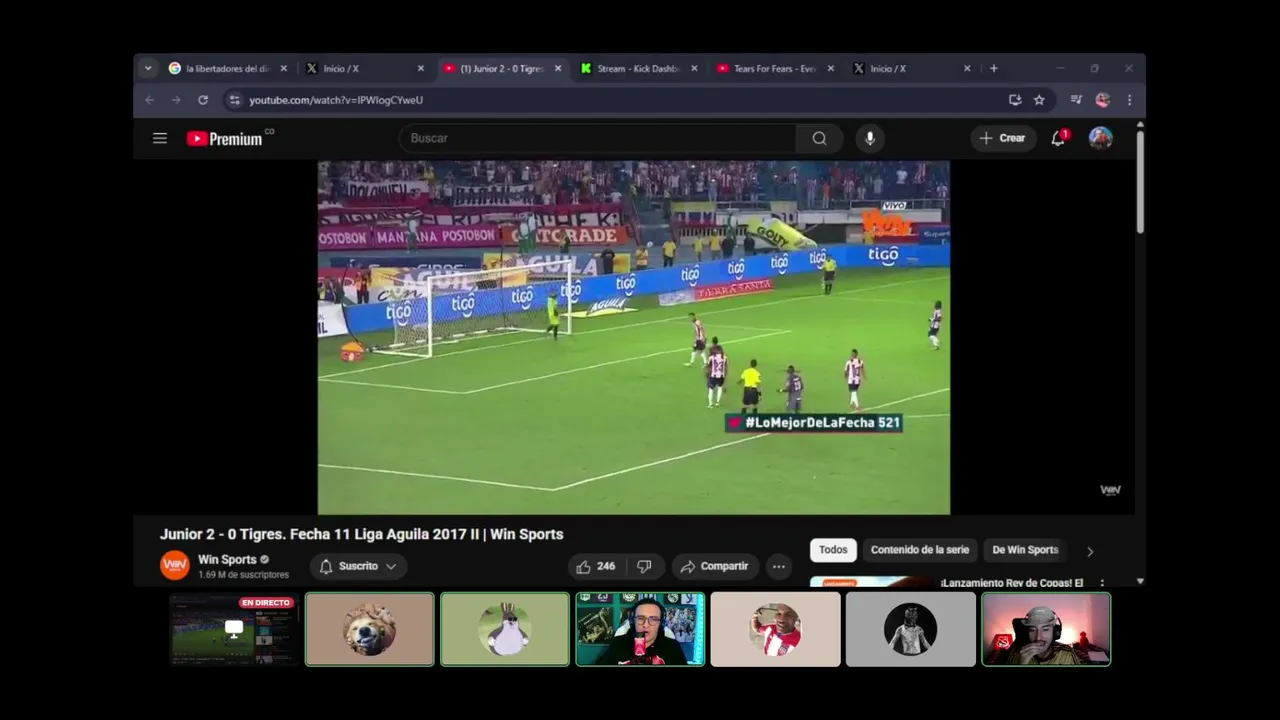Open a new browser tab
The height and width of the screenshot is (720, 1280).
coord(993,68)
